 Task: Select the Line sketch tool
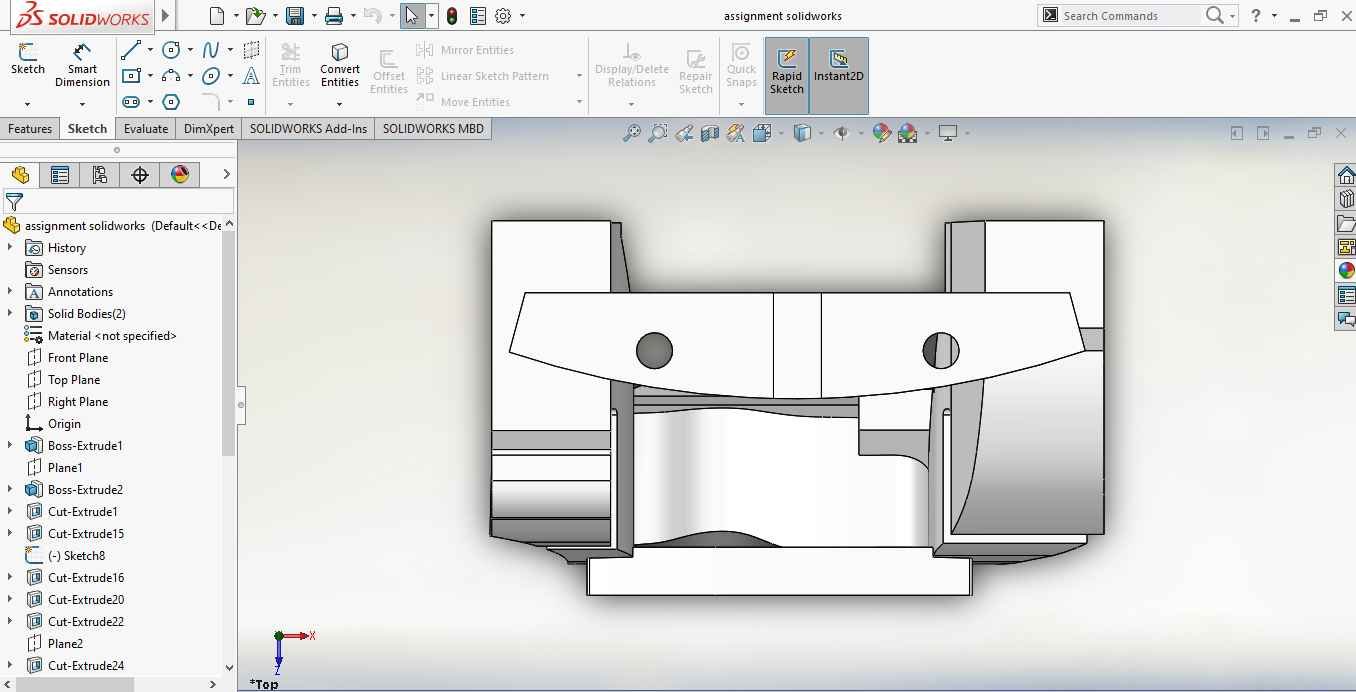point(130,50)
